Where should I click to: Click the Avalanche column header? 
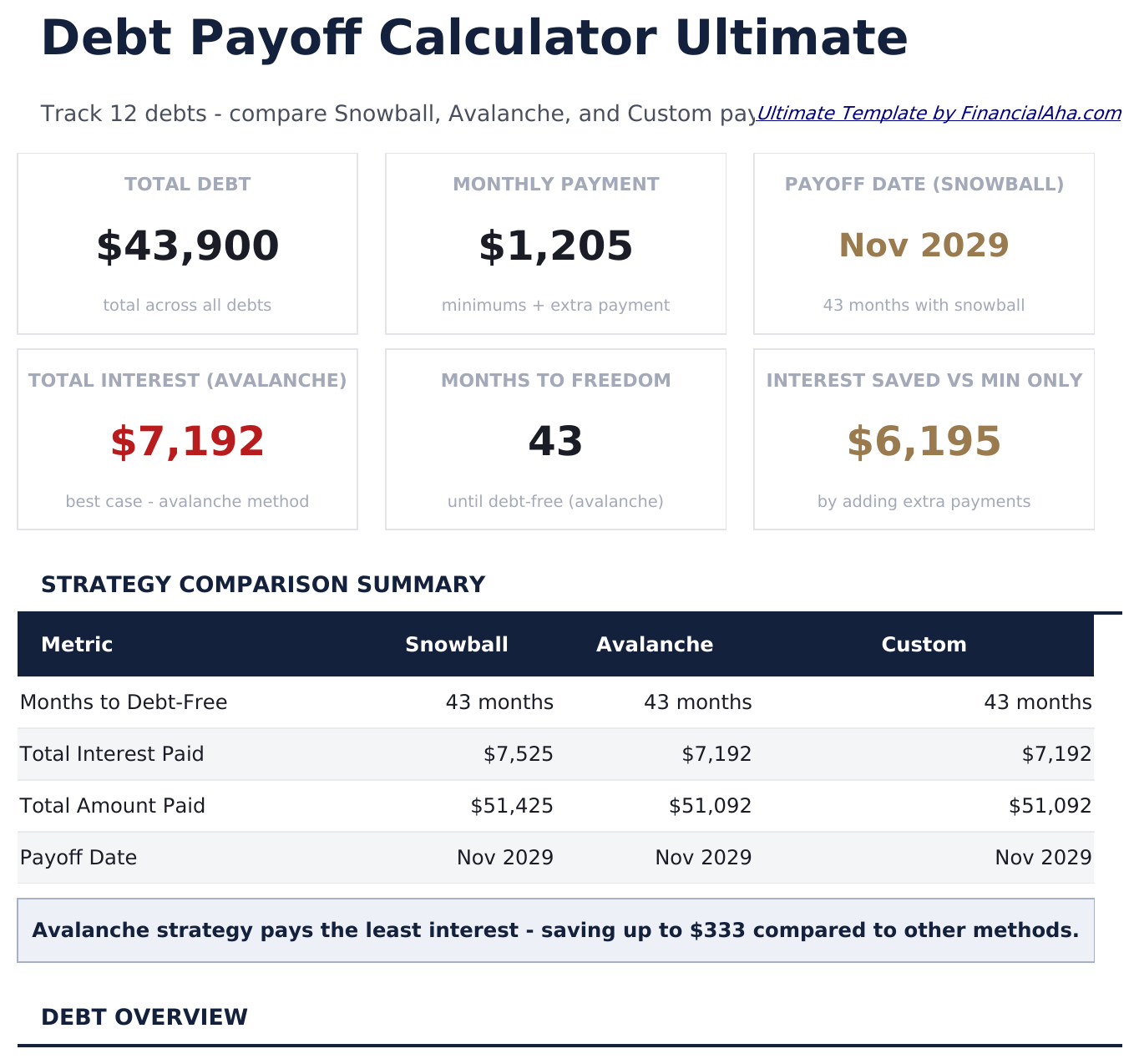click(x=655, y=645)
